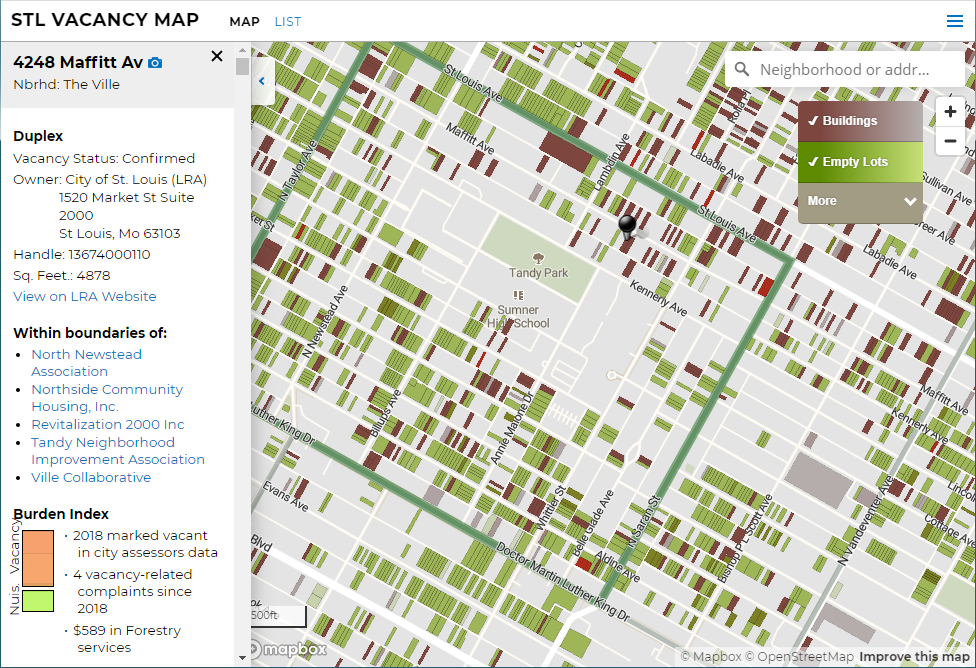This screenshot has width=976, height=668.
Task: Click the Bishop P L Scott Ave label
Action: [746, 539]
